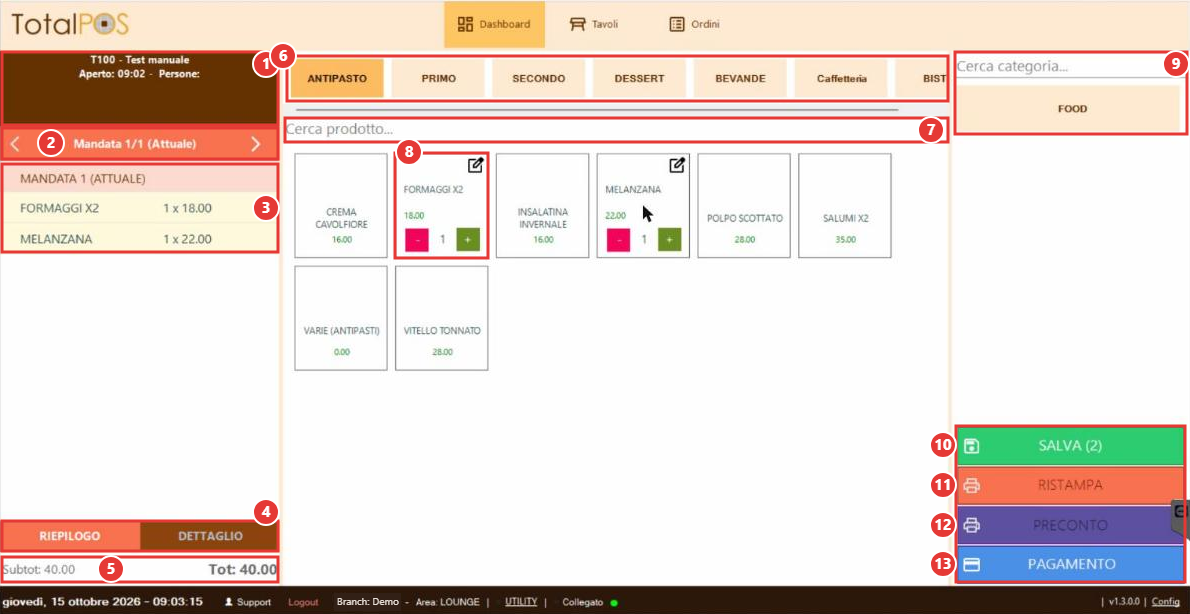Select the Caffetteria category
Viewport: 1190px width, 614px height.
[842, 78]
